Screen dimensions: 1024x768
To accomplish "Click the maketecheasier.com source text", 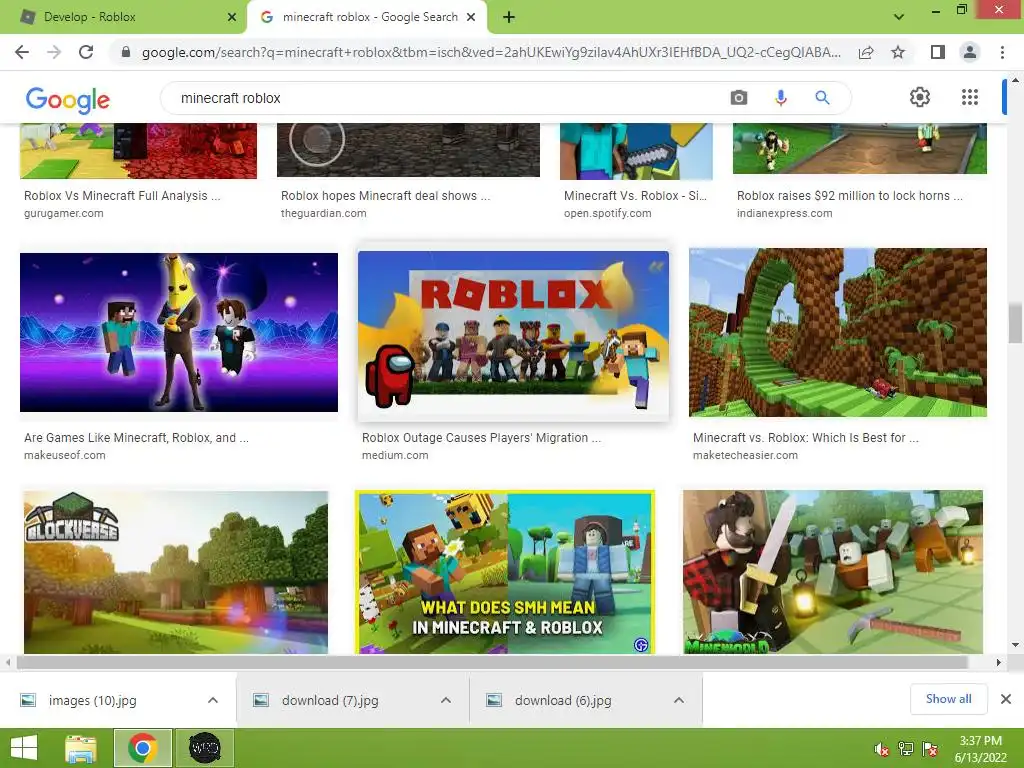I will pos(745,455).
